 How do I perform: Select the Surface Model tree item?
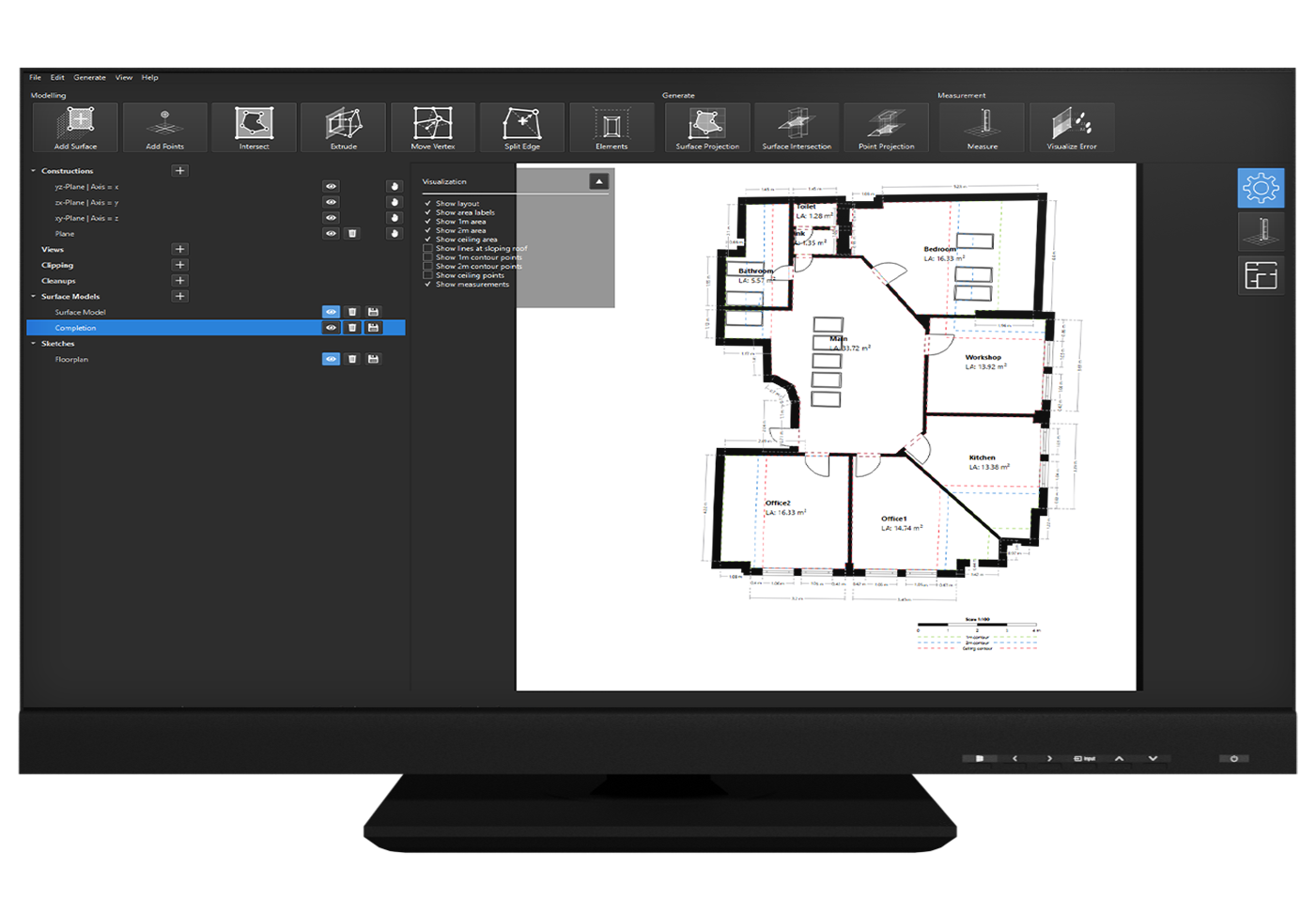coord(80,312)
